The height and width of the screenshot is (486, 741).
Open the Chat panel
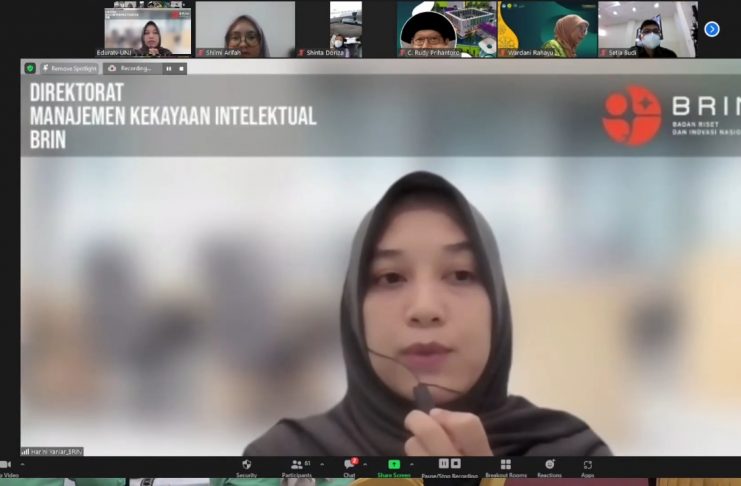(x=349, y=465)
